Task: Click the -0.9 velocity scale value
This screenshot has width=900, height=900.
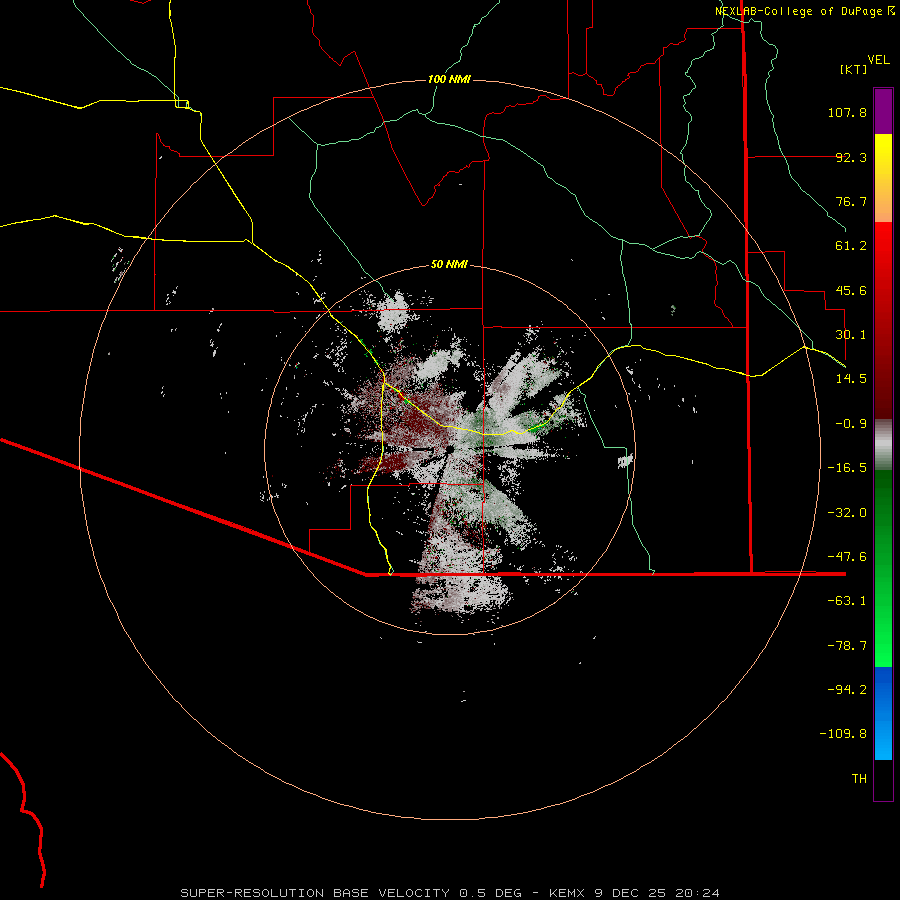Action: [x=851, y=424]
